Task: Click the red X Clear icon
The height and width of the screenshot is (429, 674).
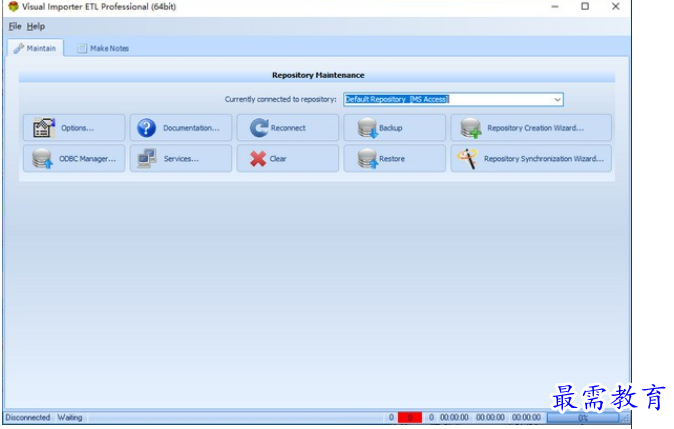Action: (x=258, y=159)
